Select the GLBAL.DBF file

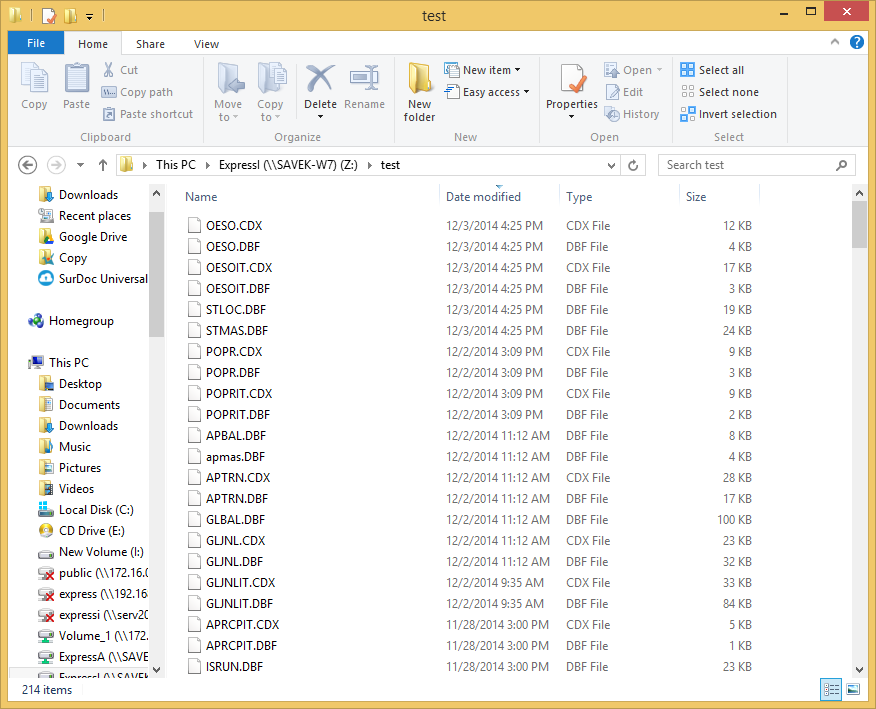coord(235,520)
